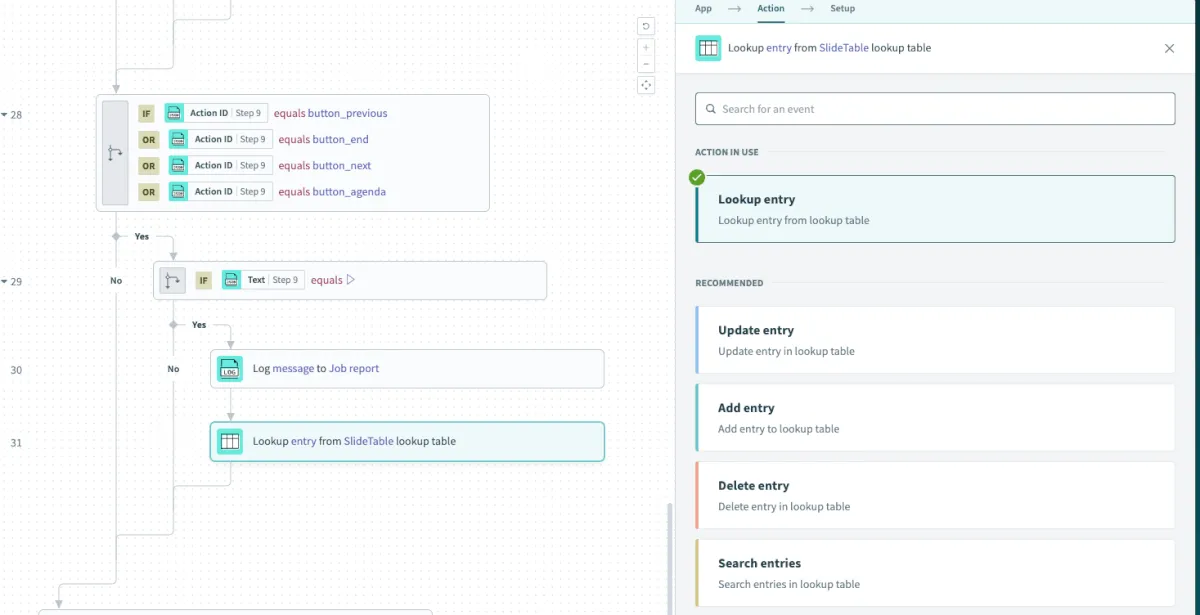This screenshot has width=1200, height=615.
Task: Click the table icon in step 31
Action: (230, 441)
